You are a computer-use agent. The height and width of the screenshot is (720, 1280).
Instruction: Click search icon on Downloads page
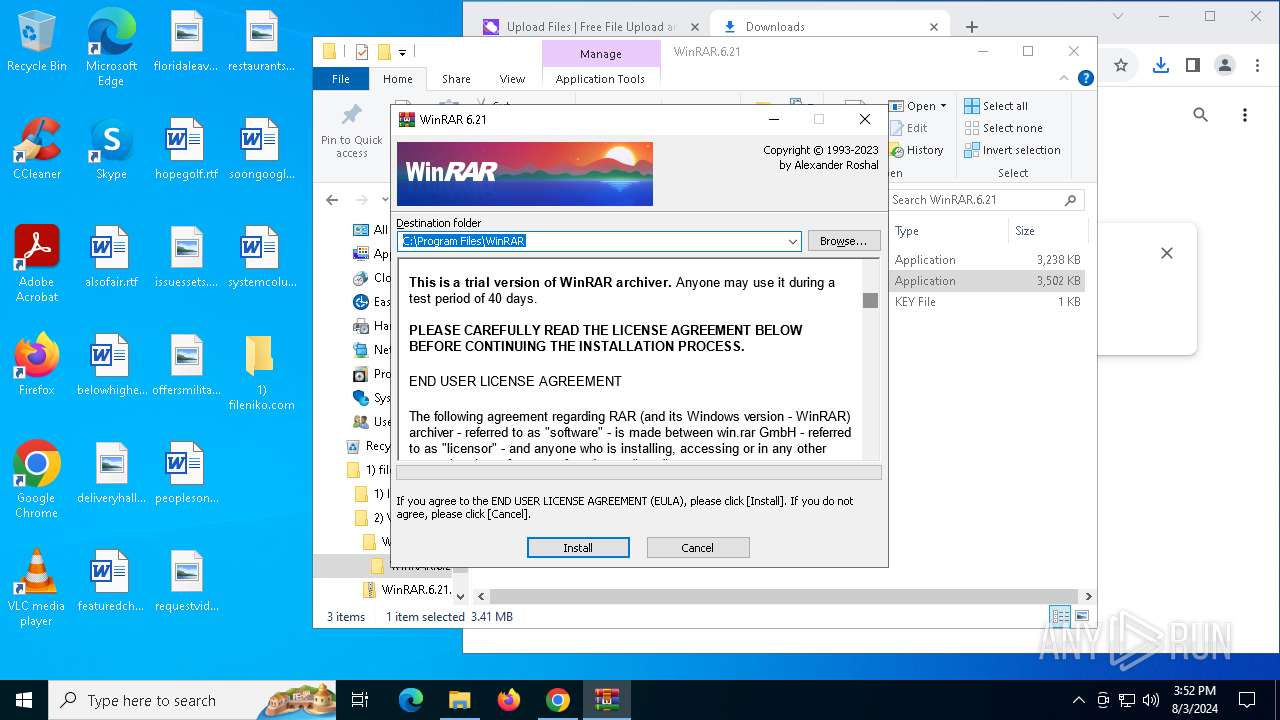(x=1200, y=115)
